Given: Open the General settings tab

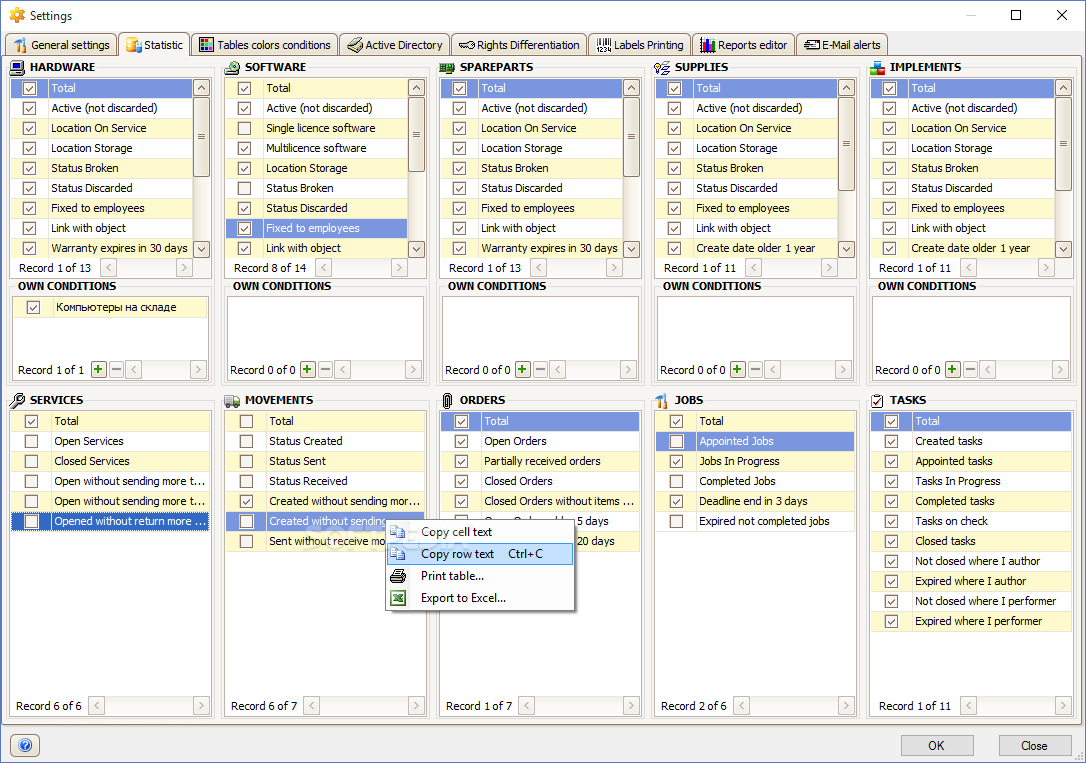Looking at the screenshot, I should [x=62, y=45].
